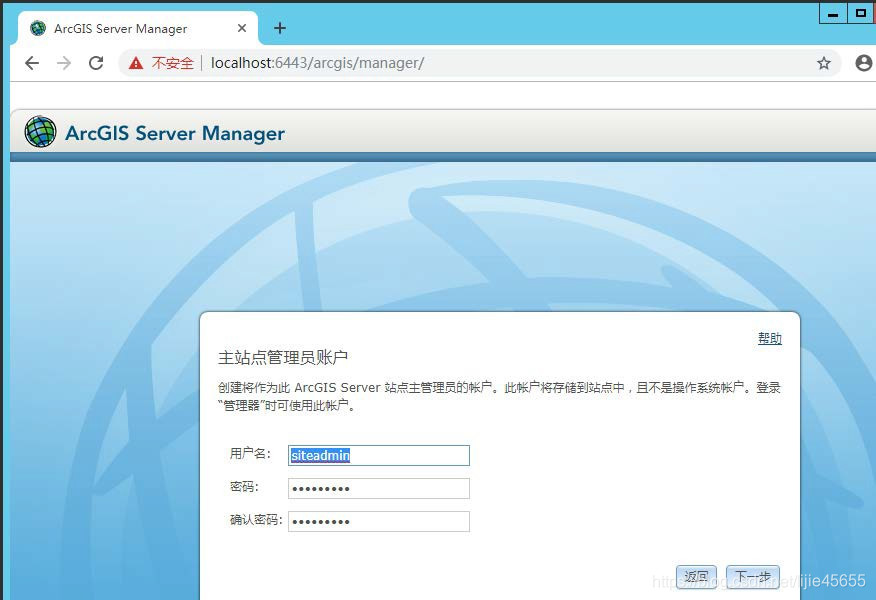Viewport: 876px width, 600px height.
Task: Click the 不安全 security label
Action: coord(173,63)
